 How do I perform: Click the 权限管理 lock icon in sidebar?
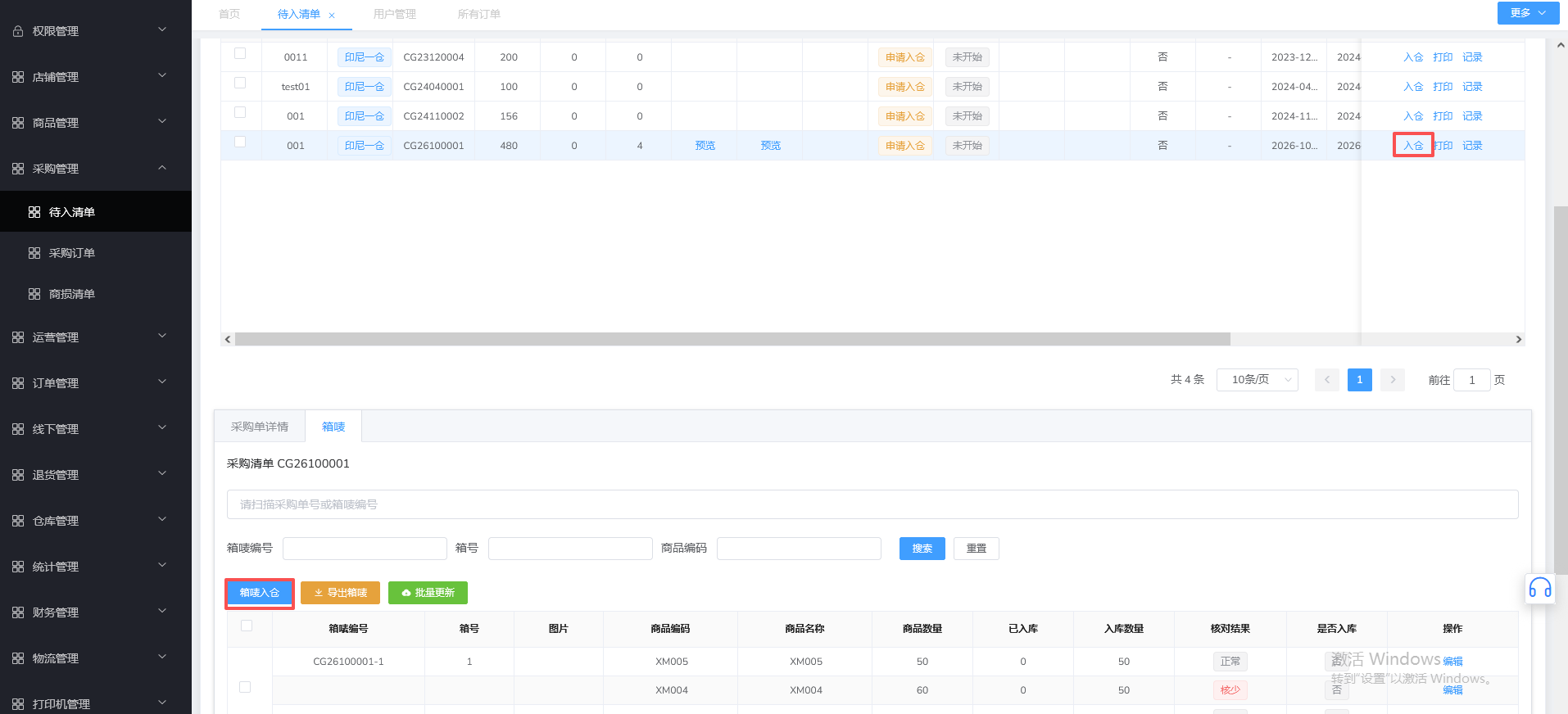click(18, 31)
